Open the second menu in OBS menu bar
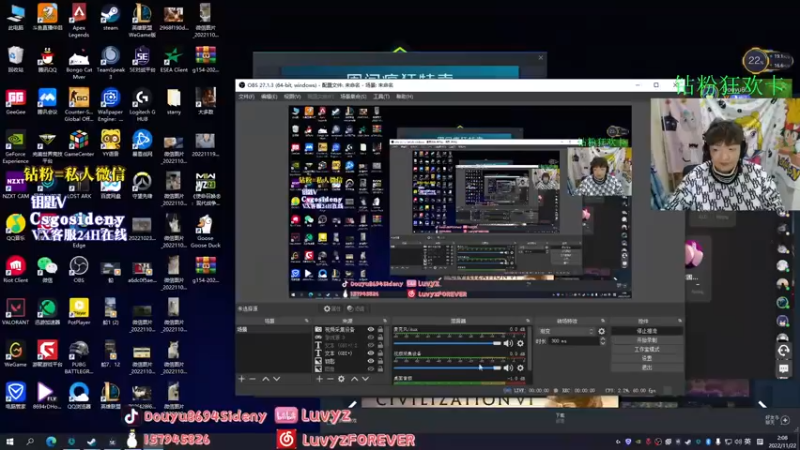 pos(269,96)
